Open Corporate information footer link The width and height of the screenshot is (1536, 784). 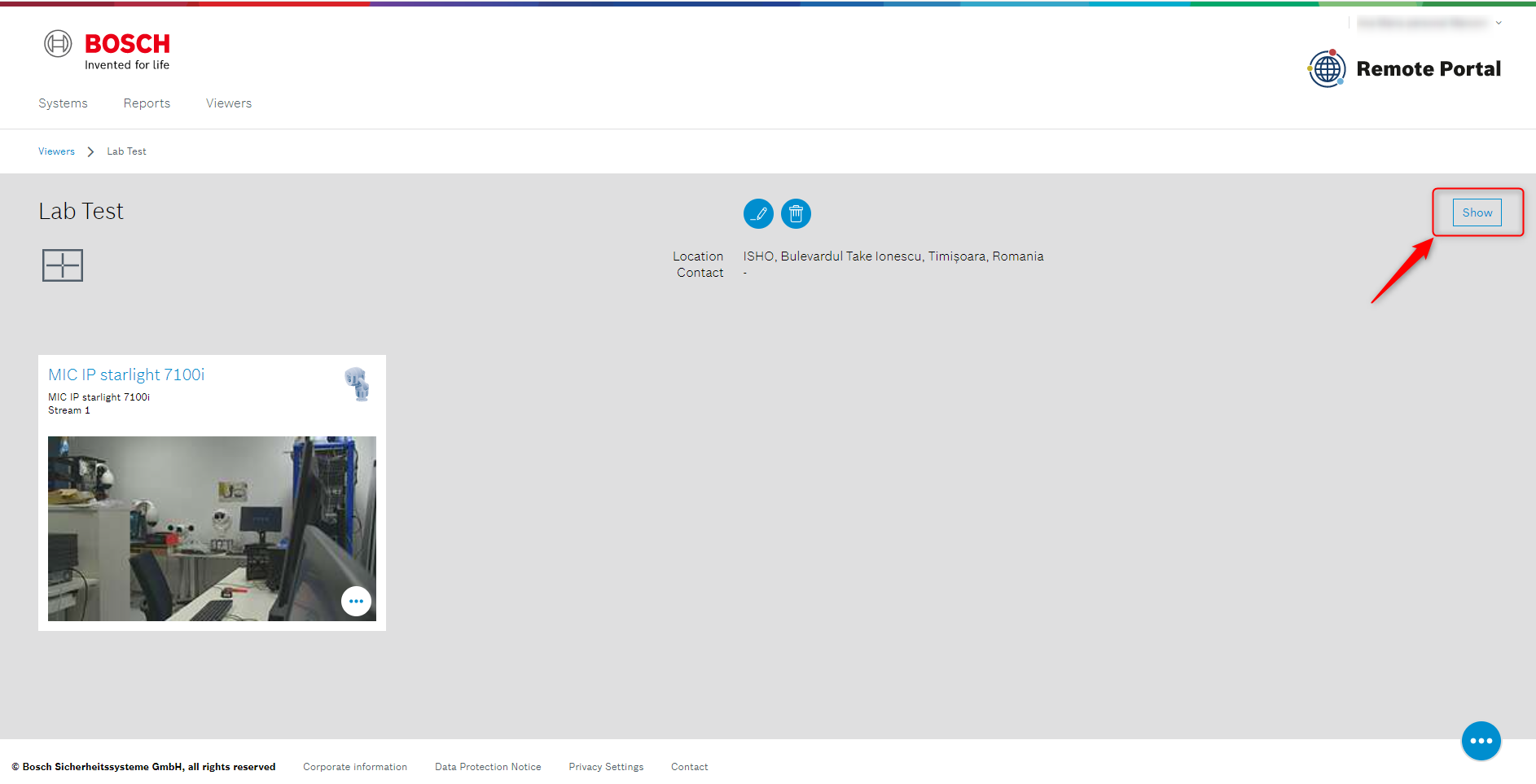(355, 767)
